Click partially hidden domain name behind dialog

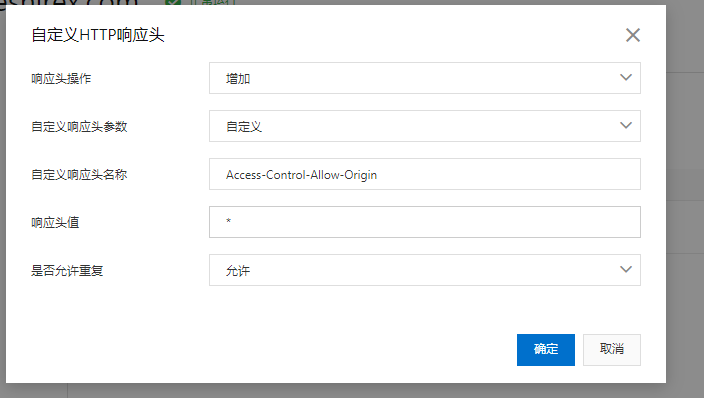(x=70, y=2)
